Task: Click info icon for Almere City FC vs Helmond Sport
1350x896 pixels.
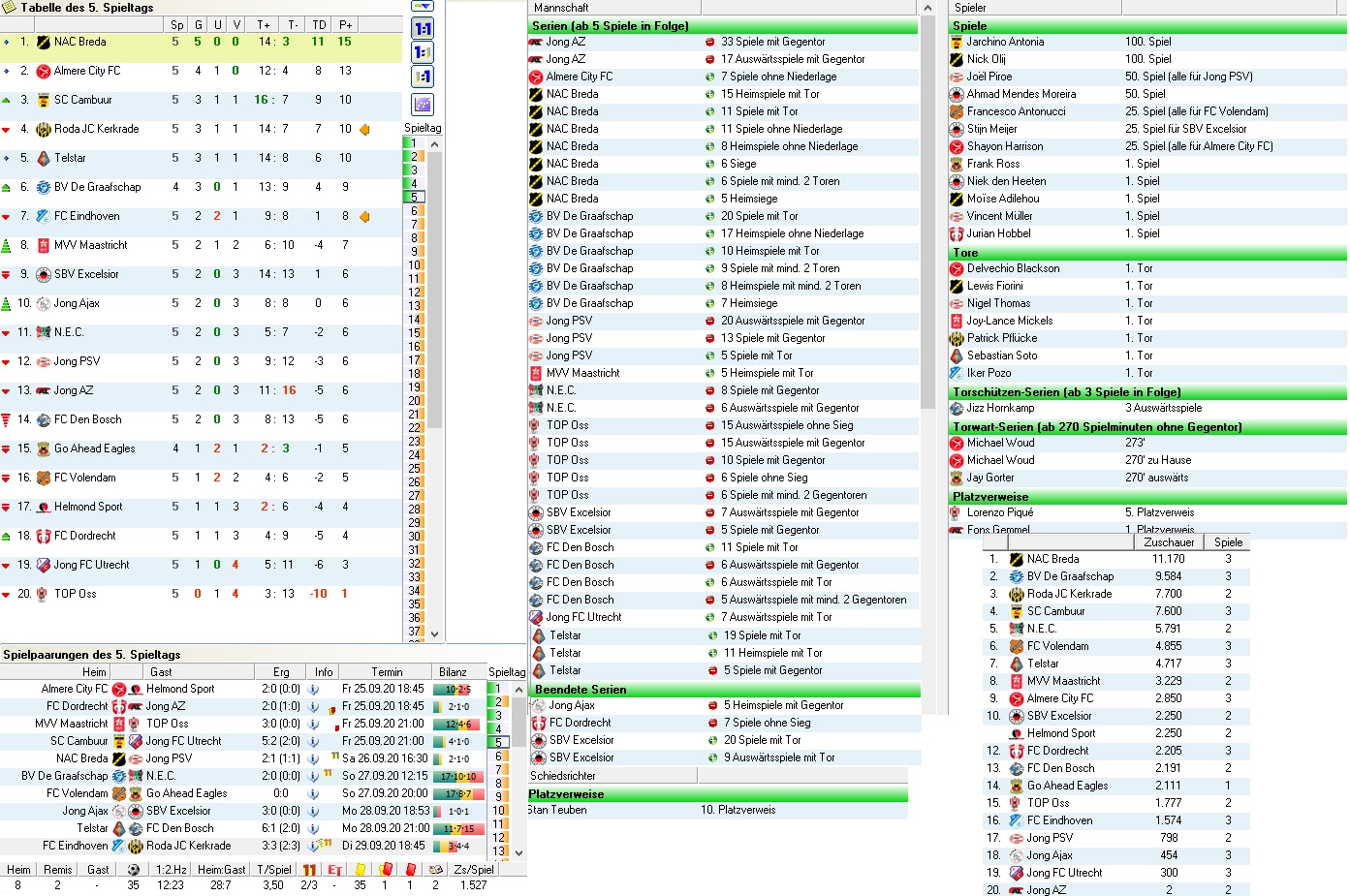Action: [x=313, y=689]
